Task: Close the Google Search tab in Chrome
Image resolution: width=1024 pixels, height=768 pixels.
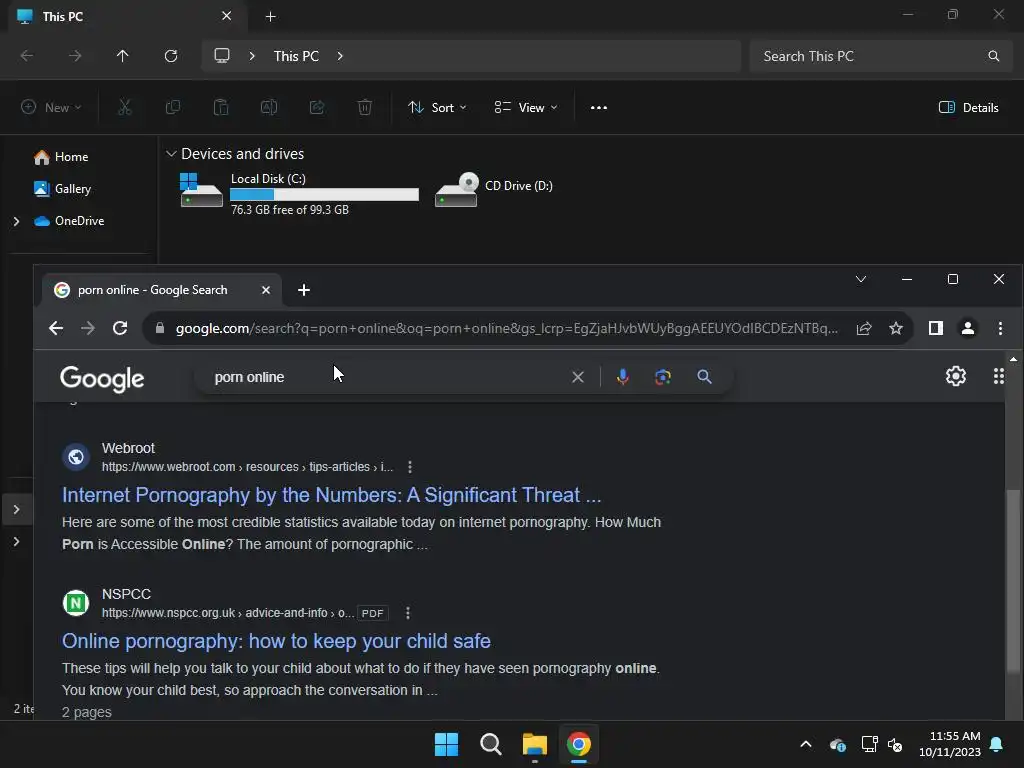Action: click(266, 290)
